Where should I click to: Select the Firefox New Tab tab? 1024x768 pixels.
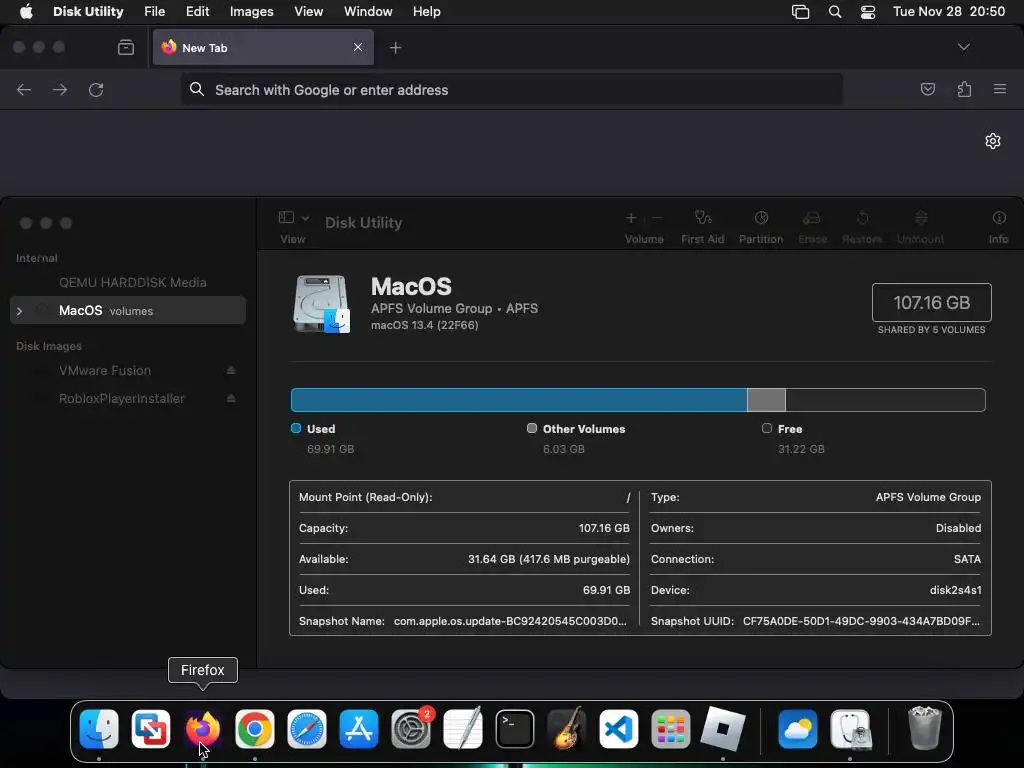click(x=263, y=47)
